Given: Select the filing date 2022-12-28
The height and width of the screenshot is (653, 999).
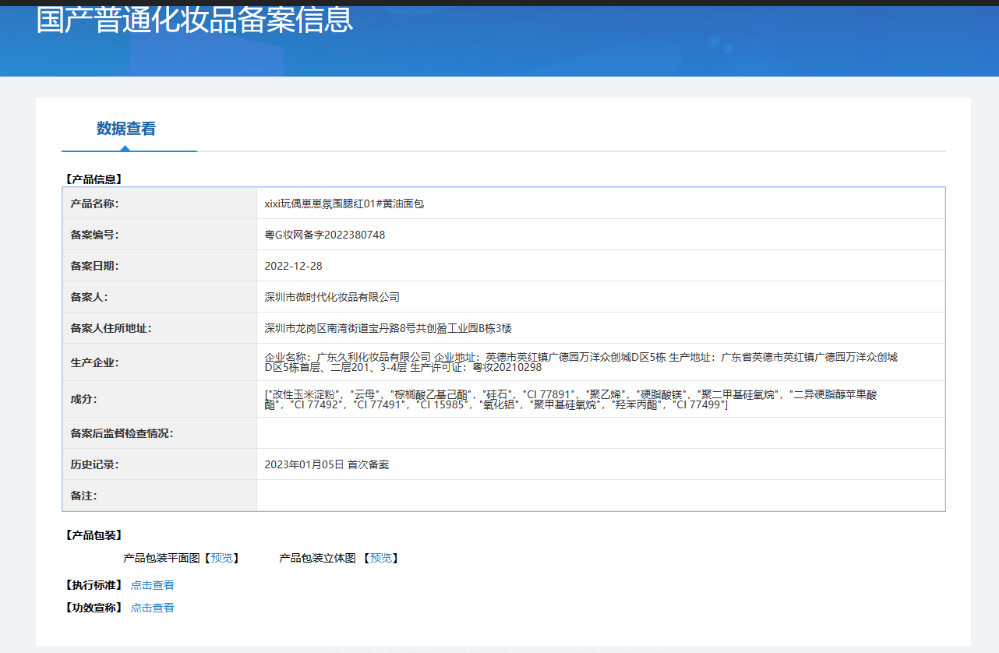Looking at the screenshot, I should click(x=294, y=266).
